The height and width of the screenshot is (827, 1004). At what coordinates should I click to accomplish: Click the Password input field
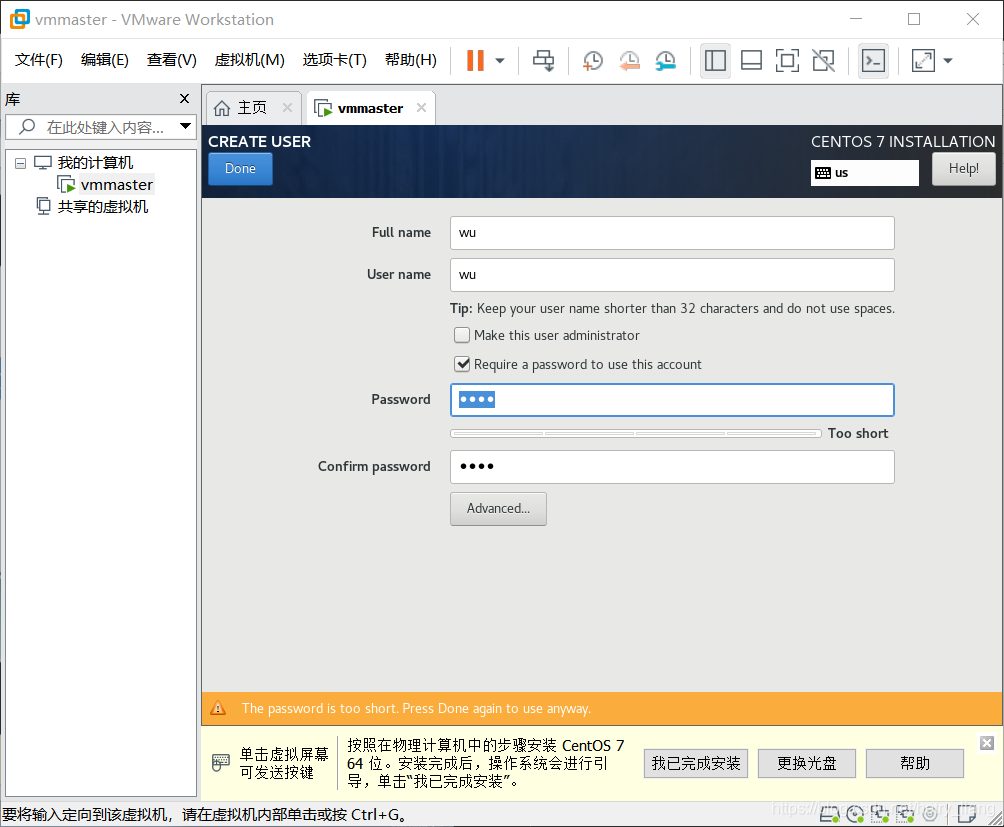(672, 400)
